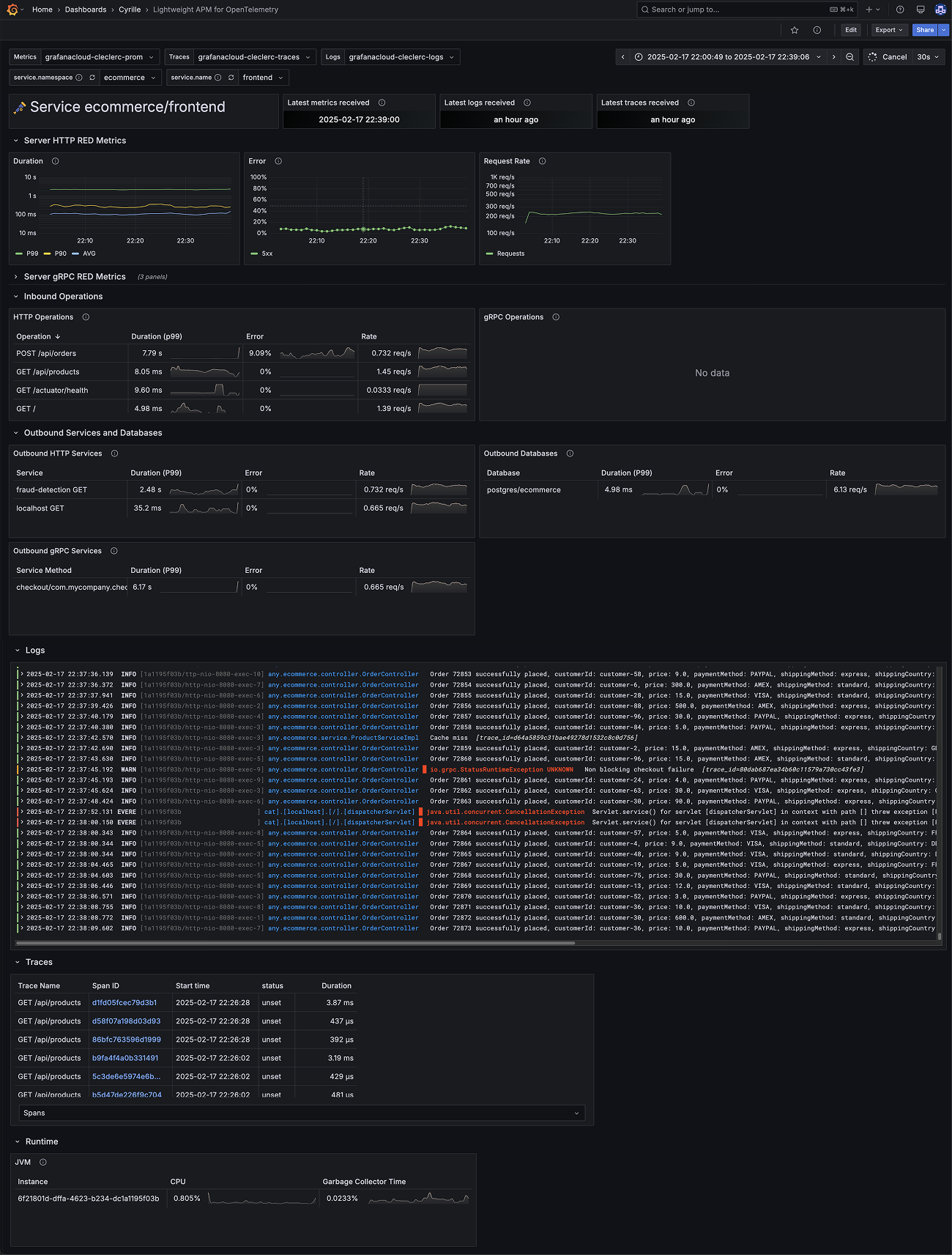Open the service.name frontend dropdown
Screen dimensions: 952x1255
tap(264, 78)
